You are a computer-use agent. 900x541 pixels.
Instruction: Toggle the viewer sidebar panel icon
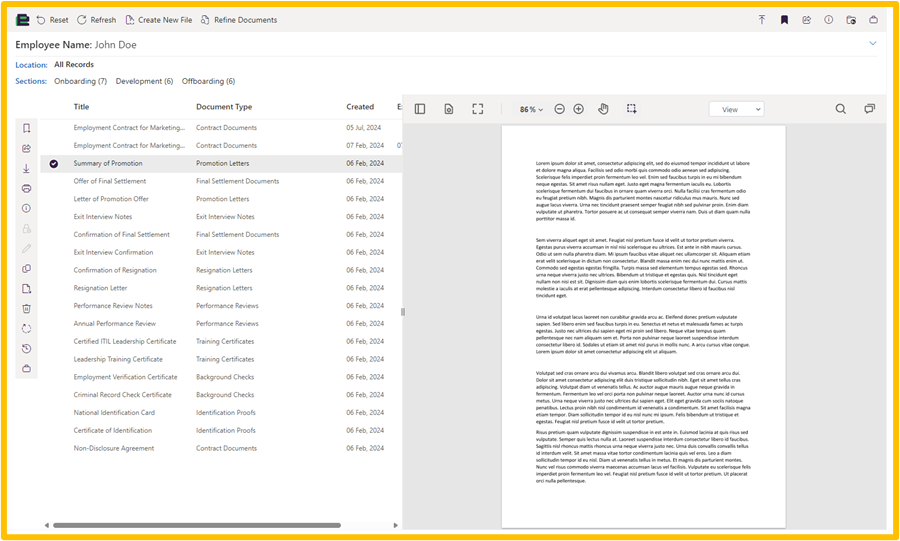pos(420,109)
